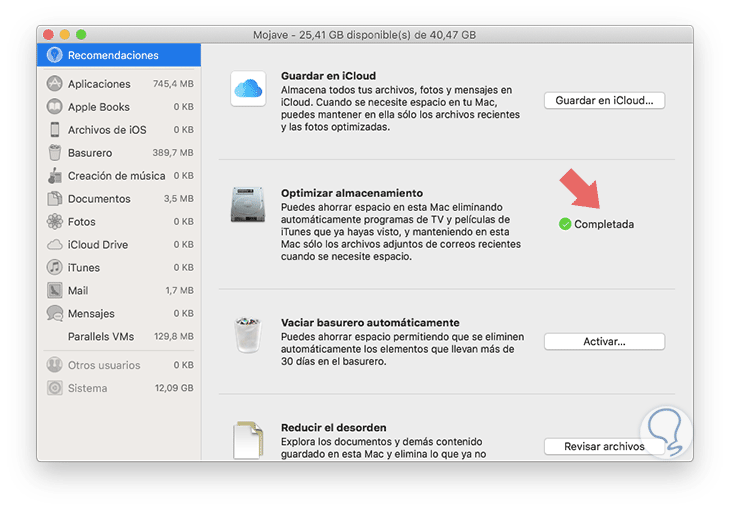This screenshot has height=510, width=730.
Task: Click the Archivos de iOS phone icon
Action: (x=54, y=129)
